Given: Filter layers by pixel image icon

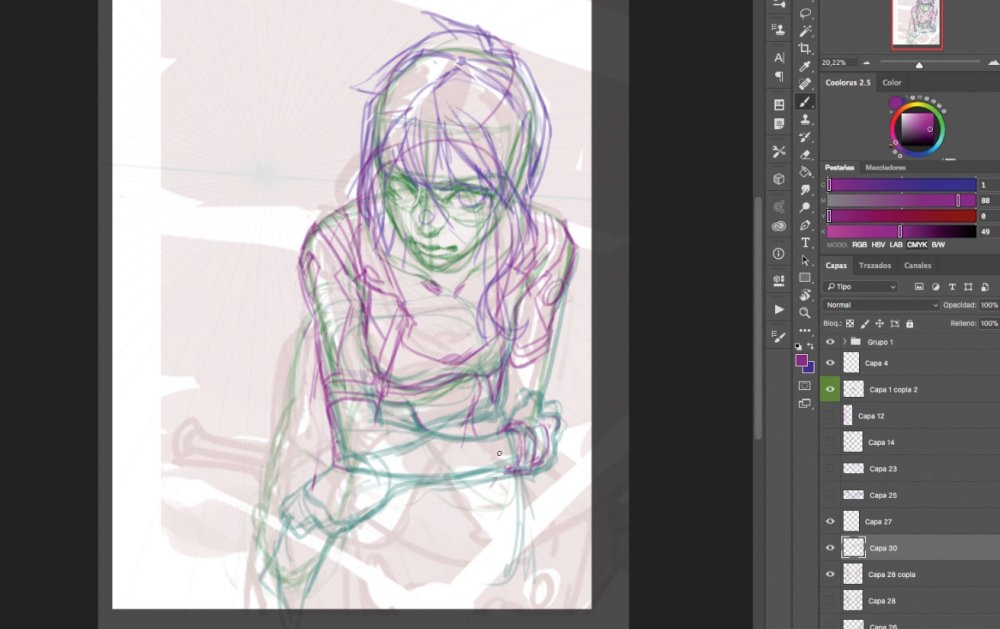Looking at the screenshot, I should click(x=919, y=287).
